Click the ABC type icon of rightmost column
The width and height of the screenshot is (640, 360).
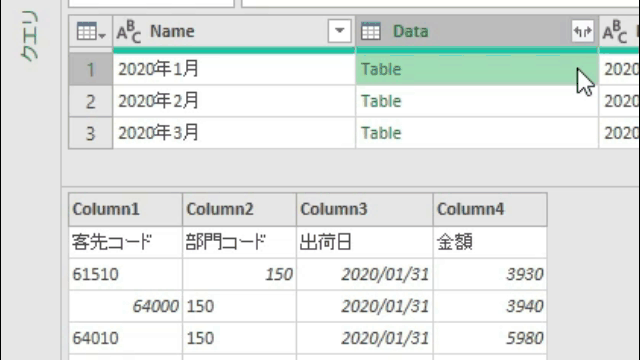tap(615, 32)
